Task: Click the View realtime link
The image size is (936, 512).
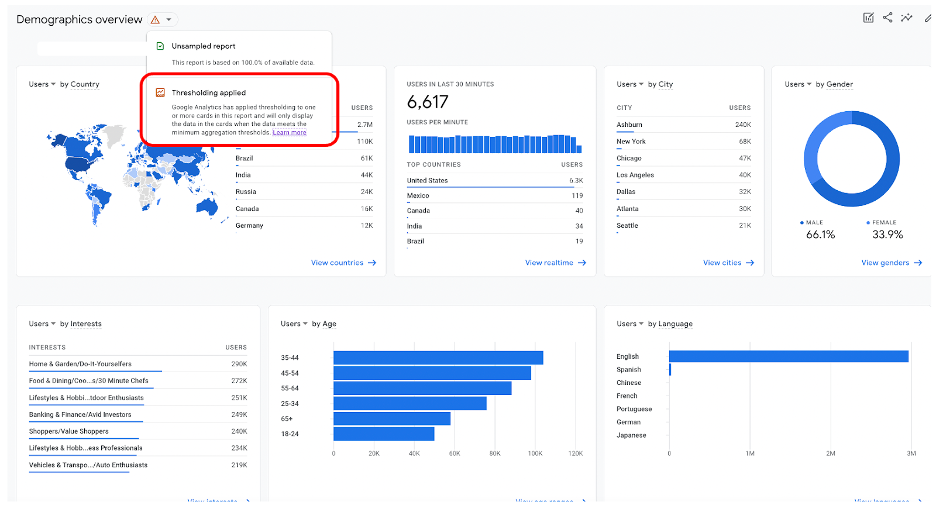Action: tap(549, 263)
